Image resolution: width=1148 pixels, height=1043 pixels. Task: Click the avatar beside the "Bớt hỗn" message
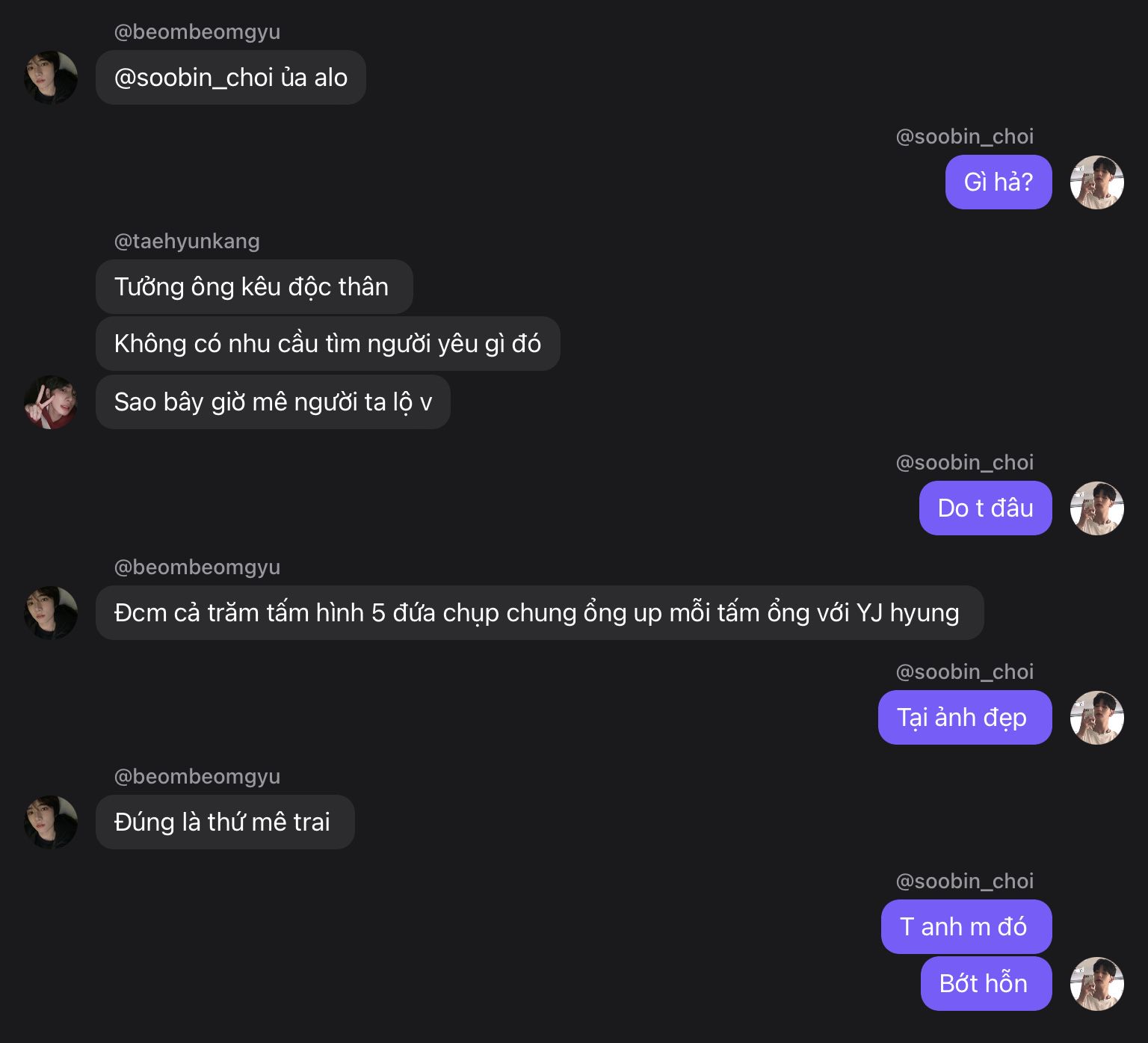click(x=1096, y=984)
